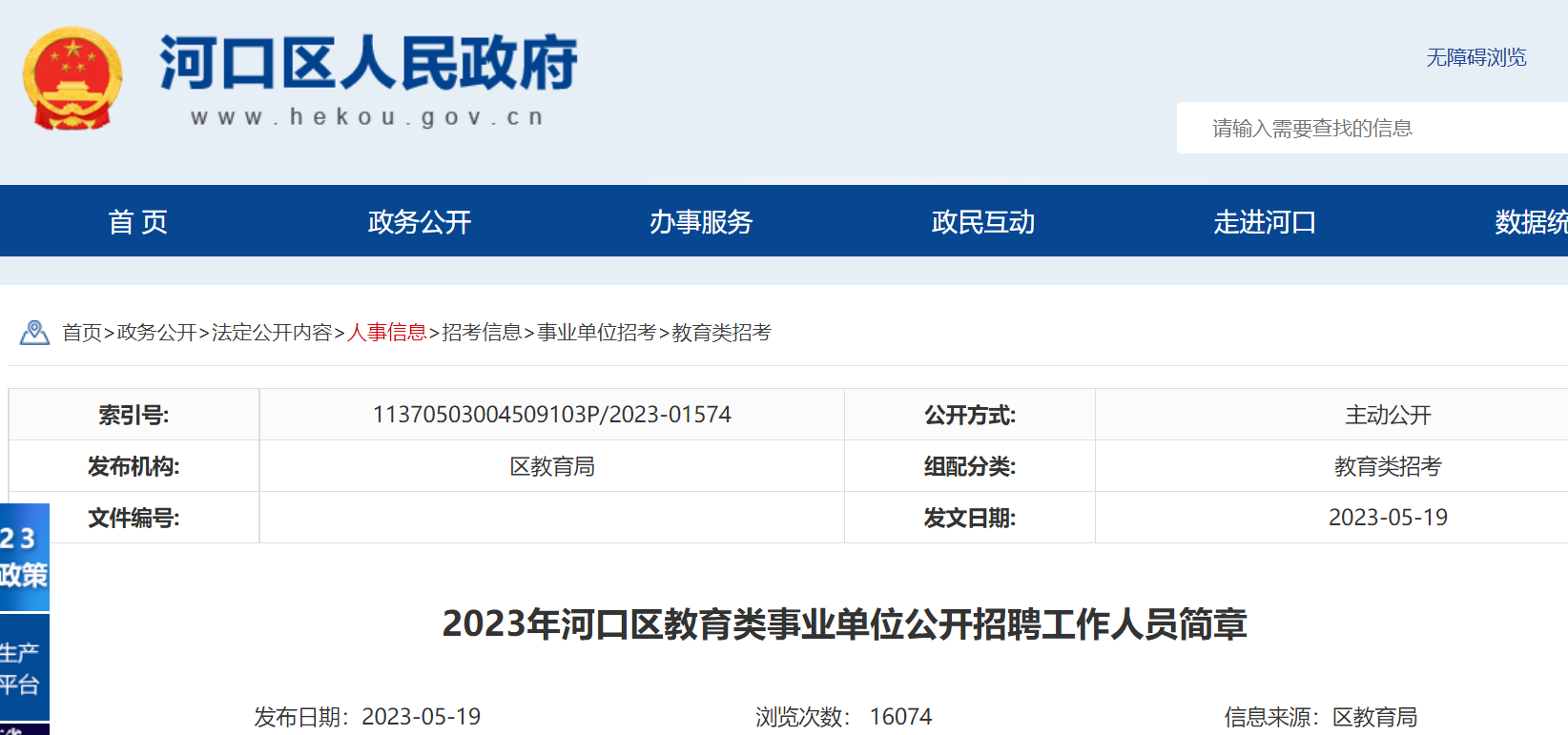Click the 发文日期: label cell
1568x735 pixels.
click(x=970, y=518)
